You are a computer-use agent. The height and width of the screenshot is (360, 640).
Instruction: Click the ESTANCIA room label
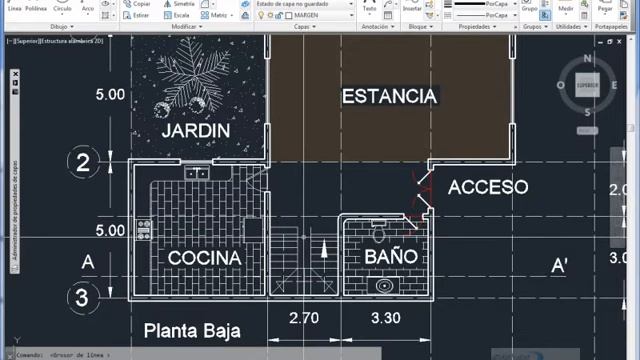pos(389,96)
